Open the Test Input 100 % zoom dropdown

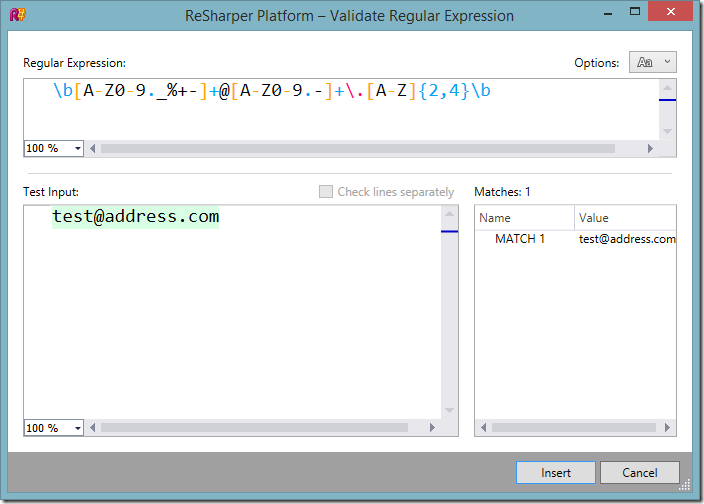click(53, 428)
